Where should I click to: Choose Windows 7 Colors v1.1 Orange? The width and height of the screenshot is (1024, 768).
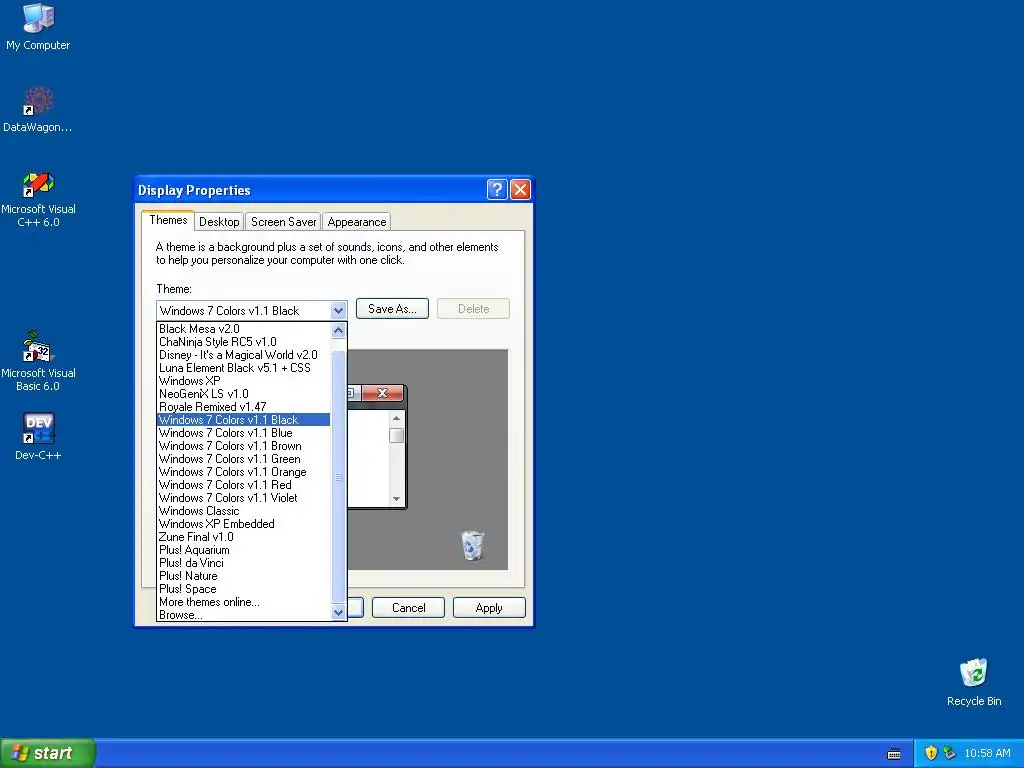[244, 472]
